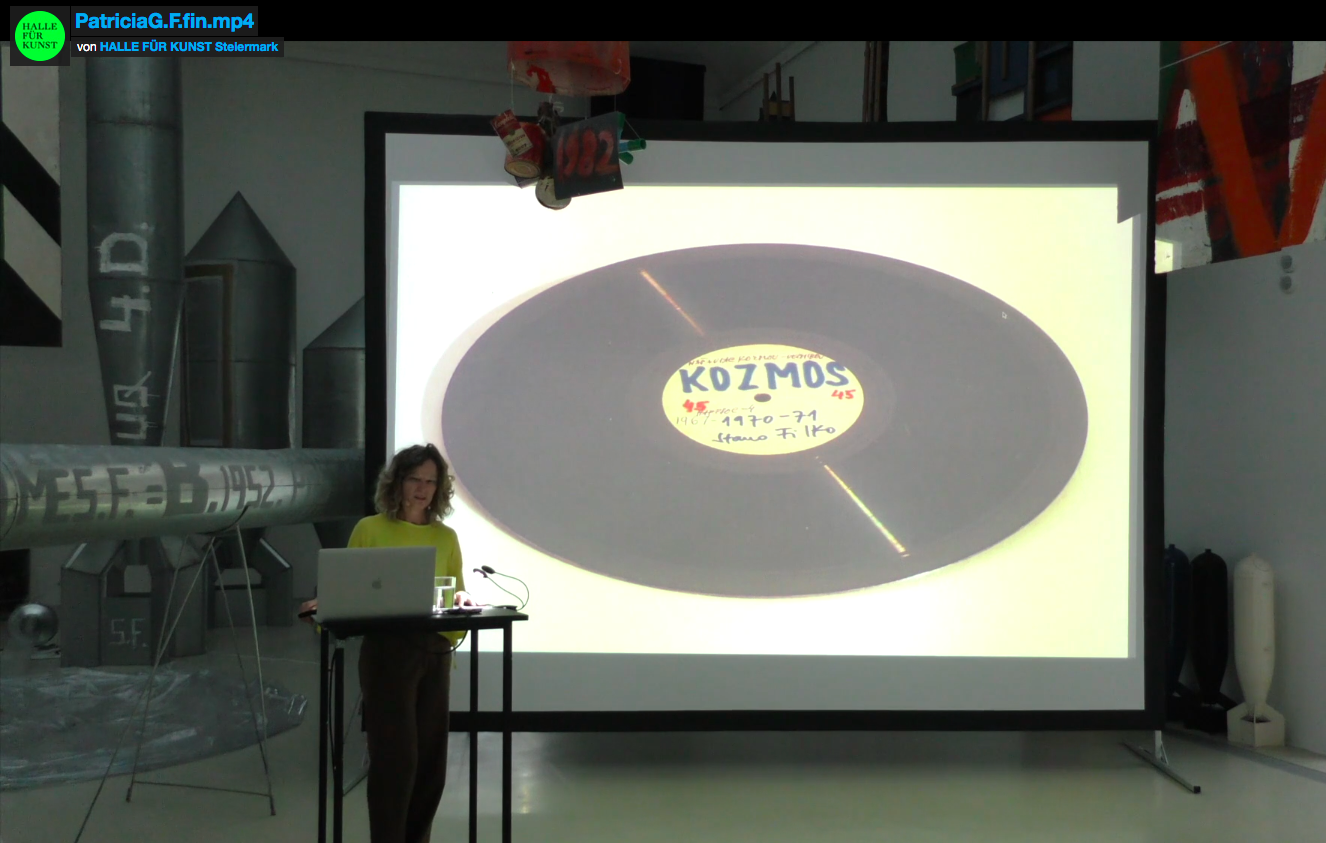Image resolution: width=1326 pixels, height=843 pixels.
Task: Open the HALLE FÜR KUNST Steiermark channel link
Action: (x=190, y=47)
